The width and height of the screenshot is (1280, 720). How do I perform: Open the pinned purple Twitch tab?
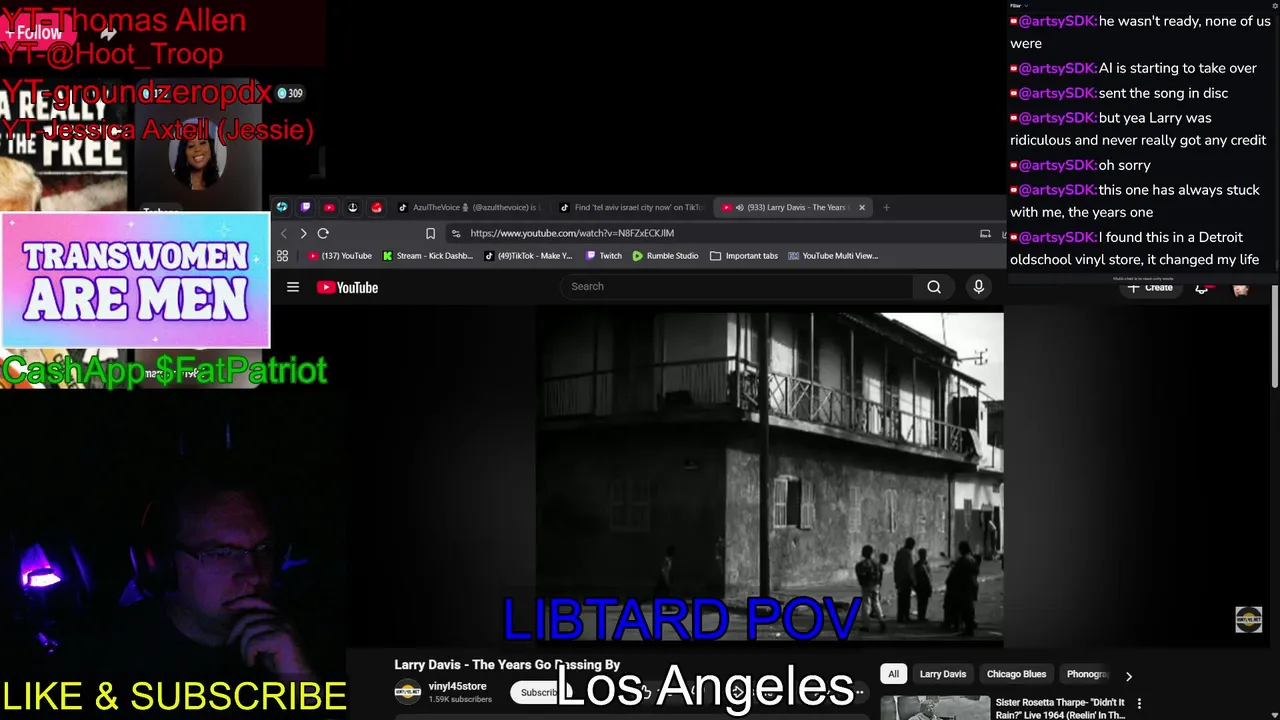(x=305, y=207)
